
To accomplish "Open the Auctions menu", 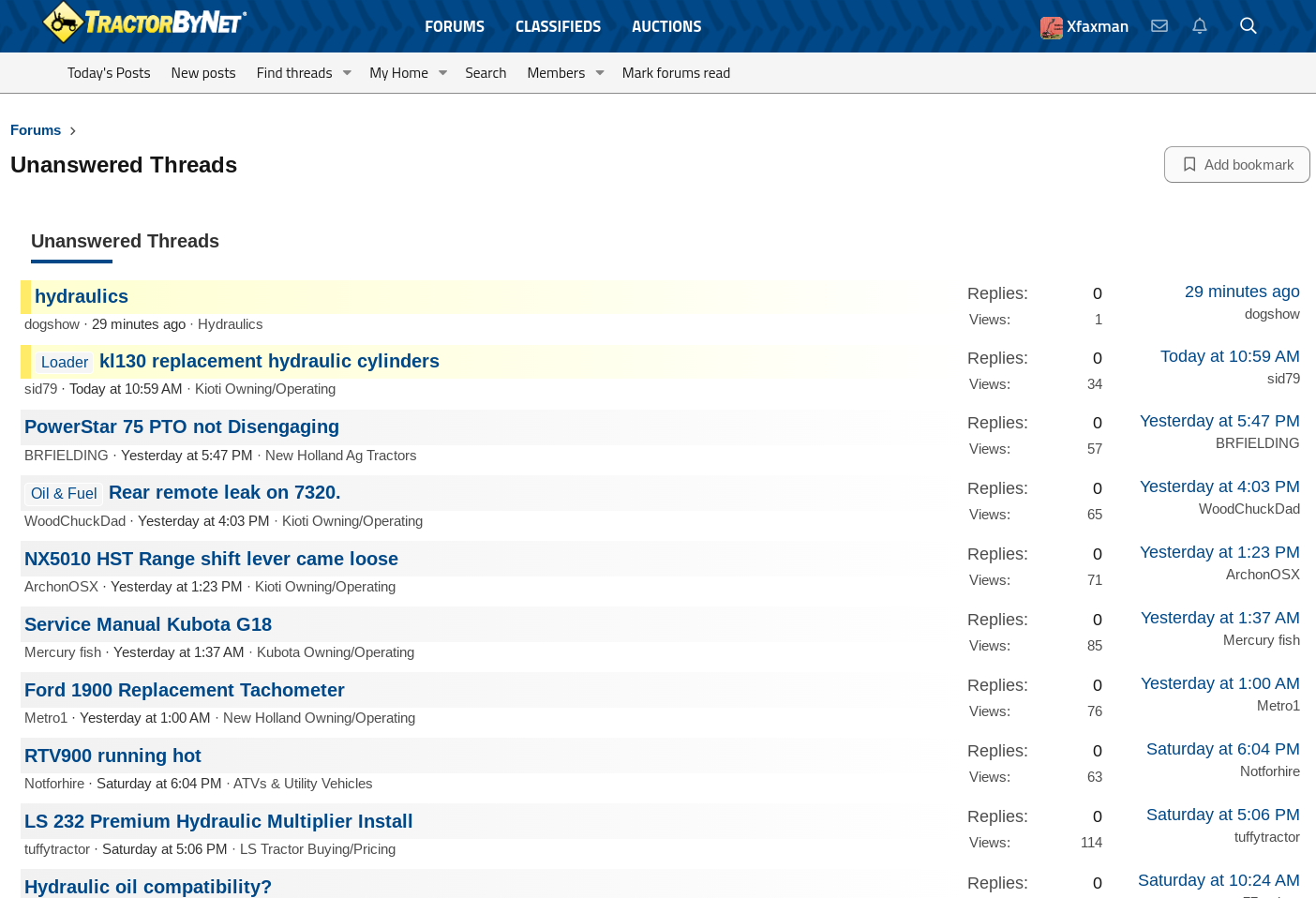I will click(x=666, y=26).
